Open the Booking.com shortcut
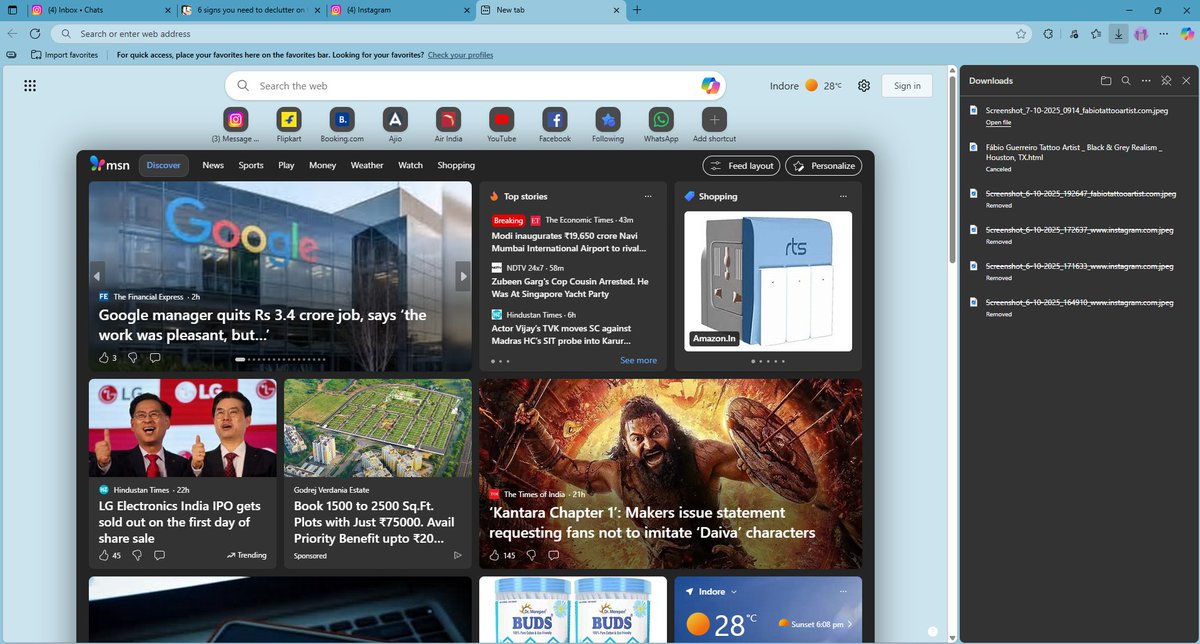Image resolution: width=1200 pixels, height=644 pixels. [x=342, y=120]
